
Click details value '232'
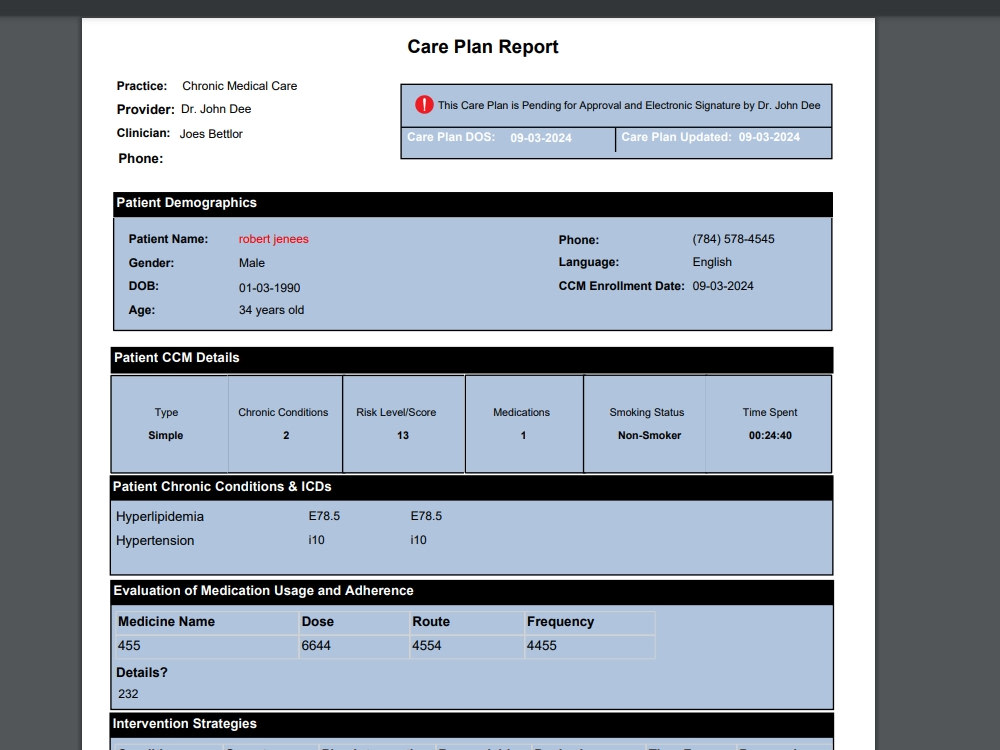(x=128, y=694)
